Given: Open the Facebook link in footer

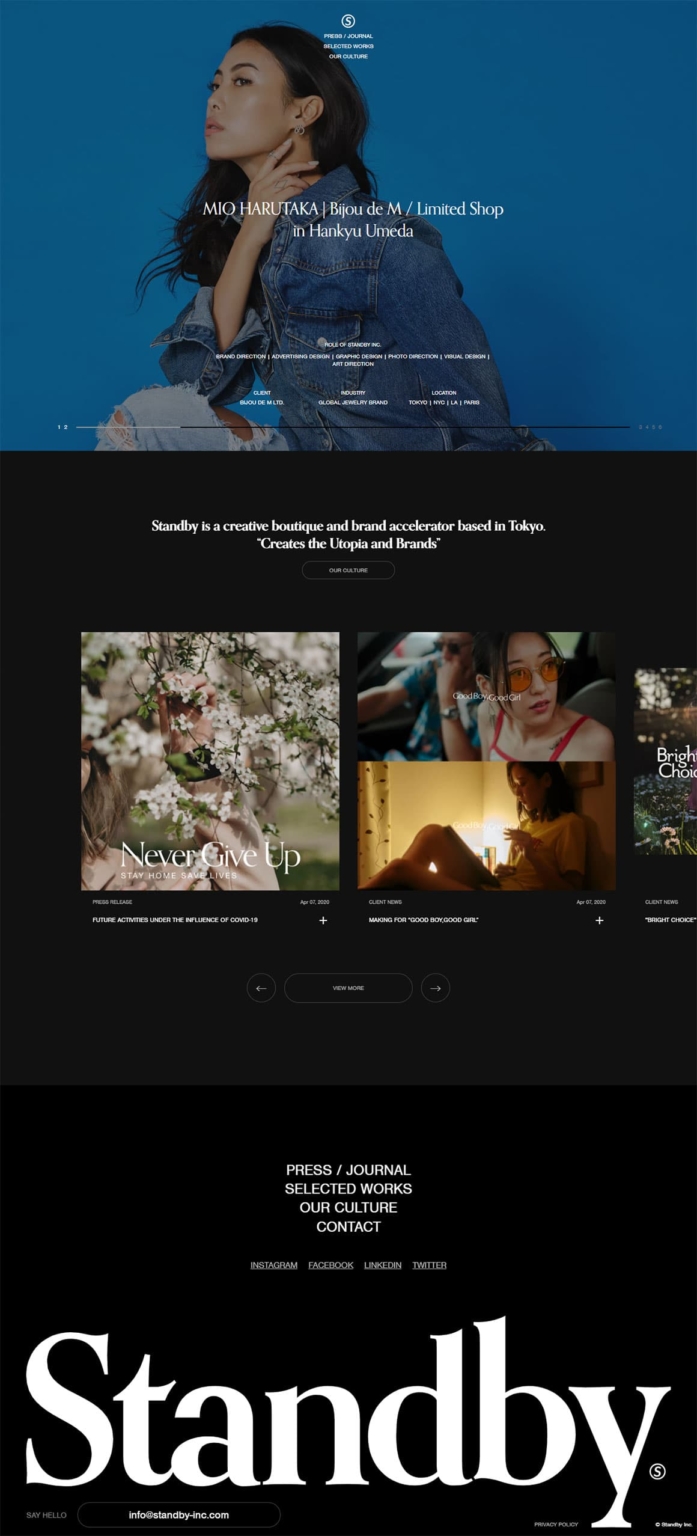Looking at the screenshot, I should 330,1265.
